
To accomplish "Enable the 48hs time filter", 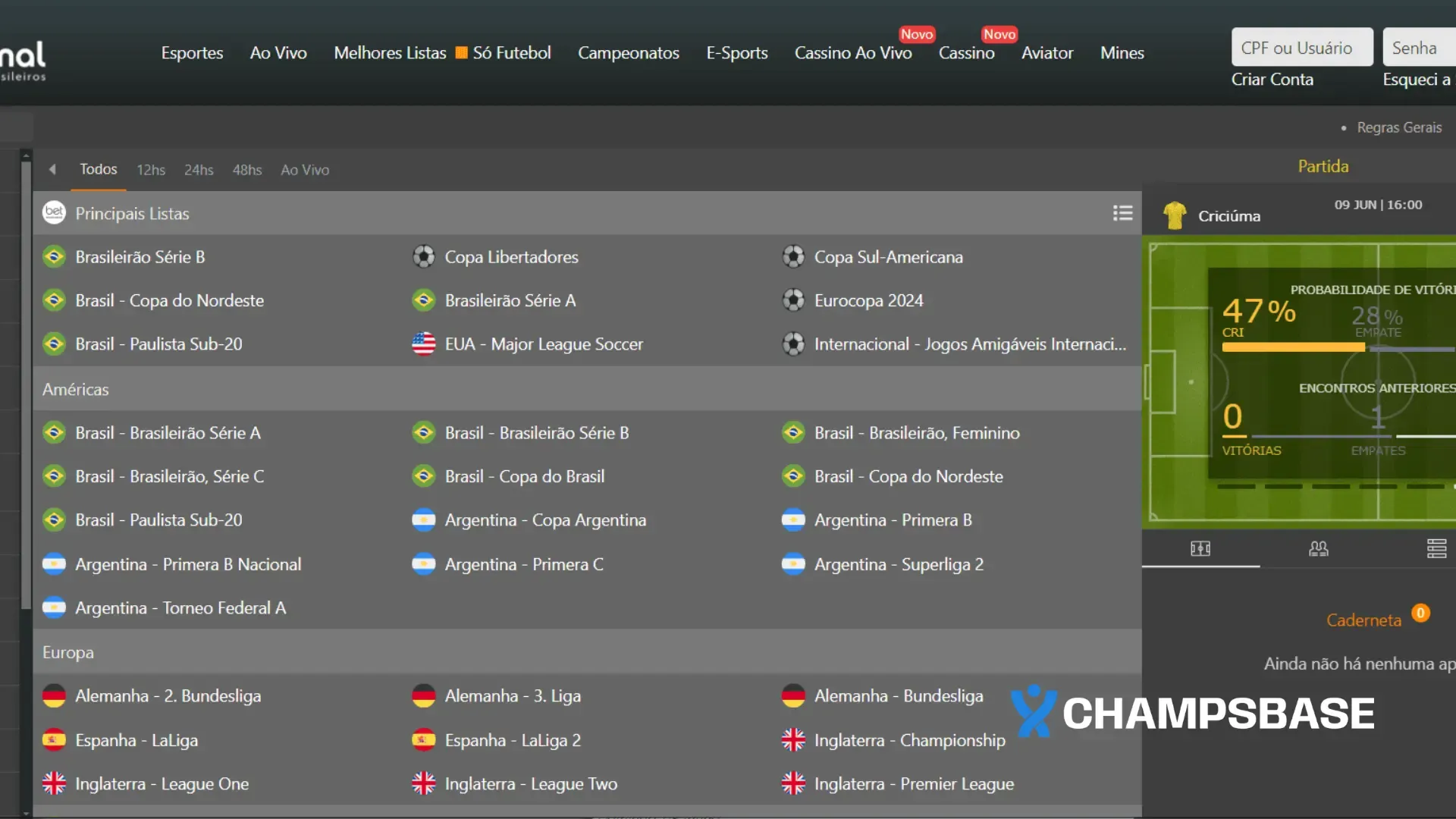I will click(x=246, y=170).
